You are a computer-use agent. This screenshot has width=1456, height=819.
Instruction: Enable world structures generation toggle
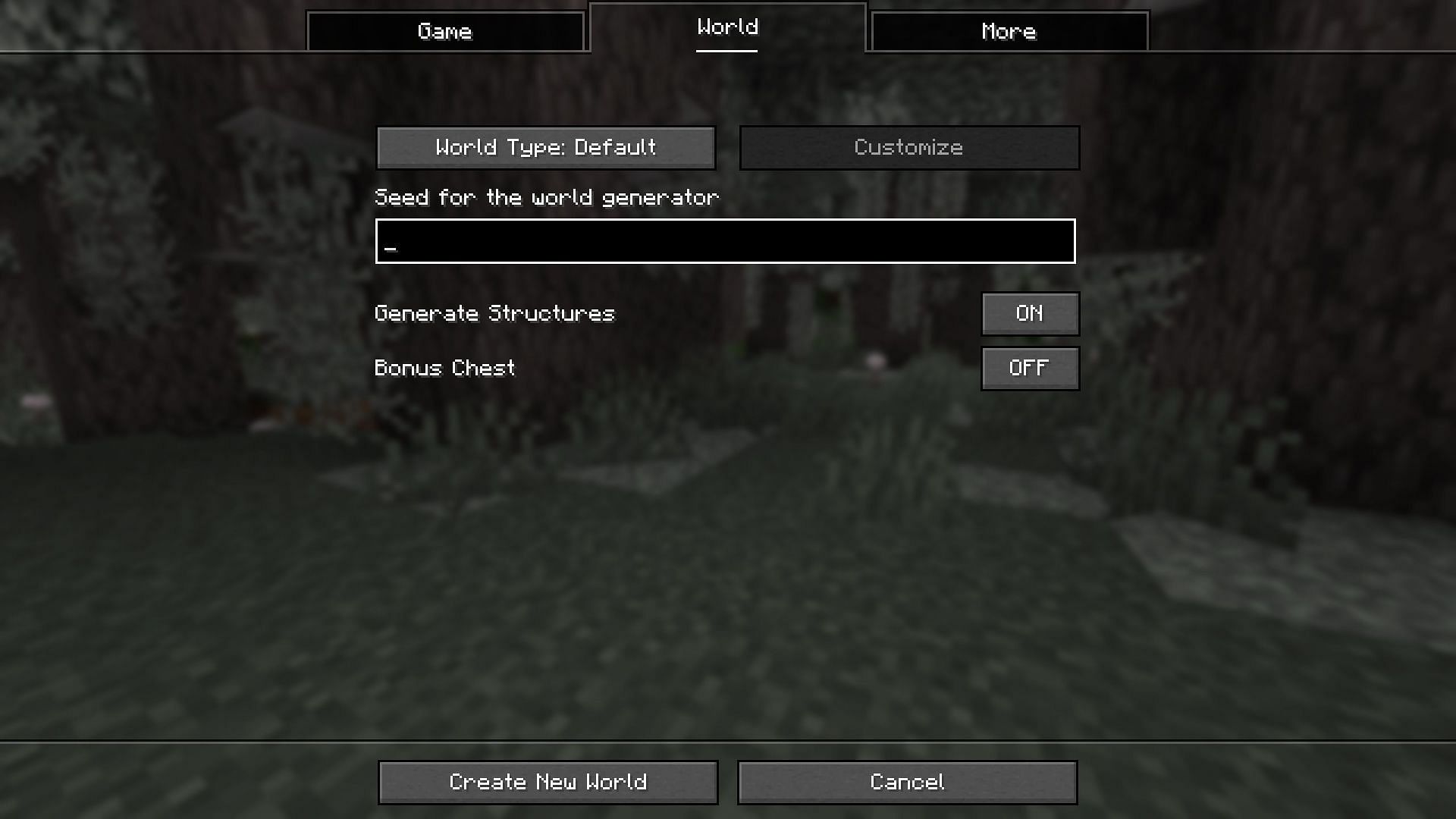[1030, 313]
